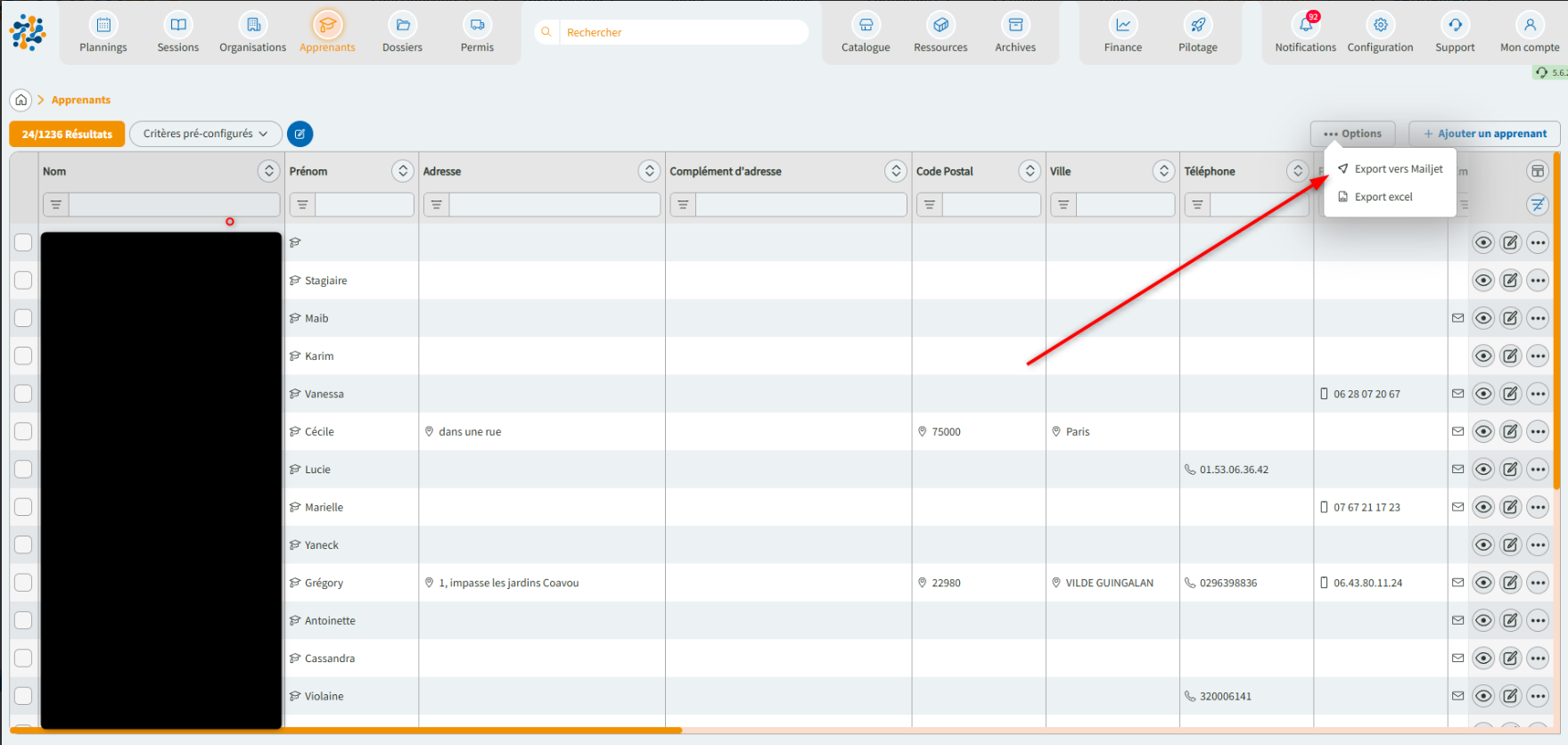Click Ajouter un apprenant button

pos(1484,134)
